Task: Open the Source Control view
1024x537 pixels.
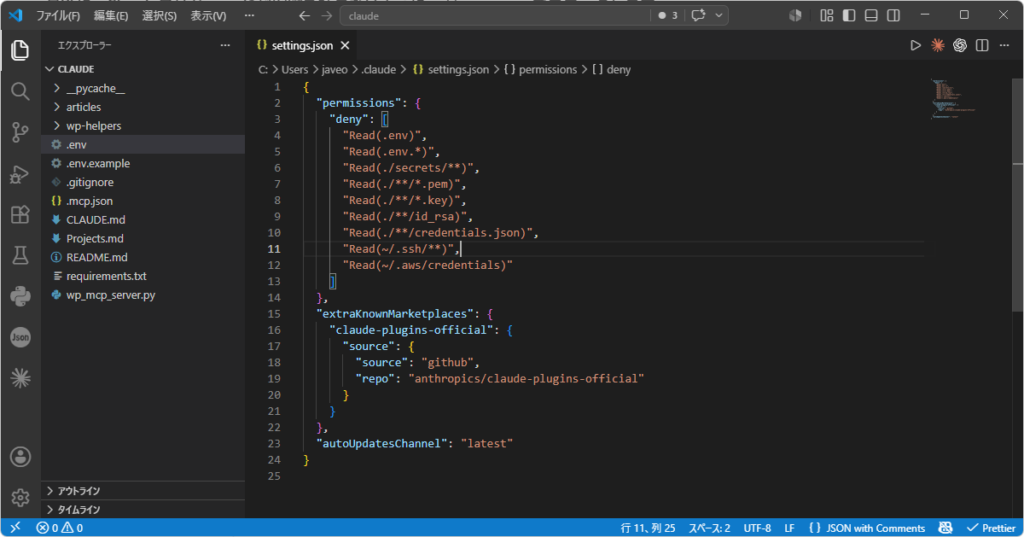Action: pos(20,133)
